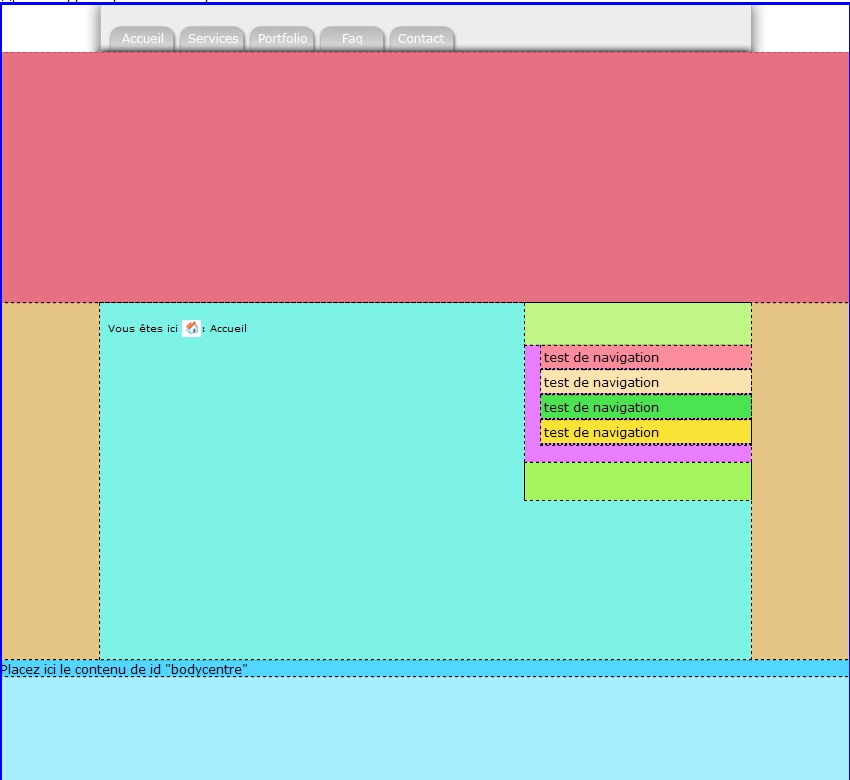Click the pink 'test de navigation' item

pyautogui.click(x=645, y=358)
